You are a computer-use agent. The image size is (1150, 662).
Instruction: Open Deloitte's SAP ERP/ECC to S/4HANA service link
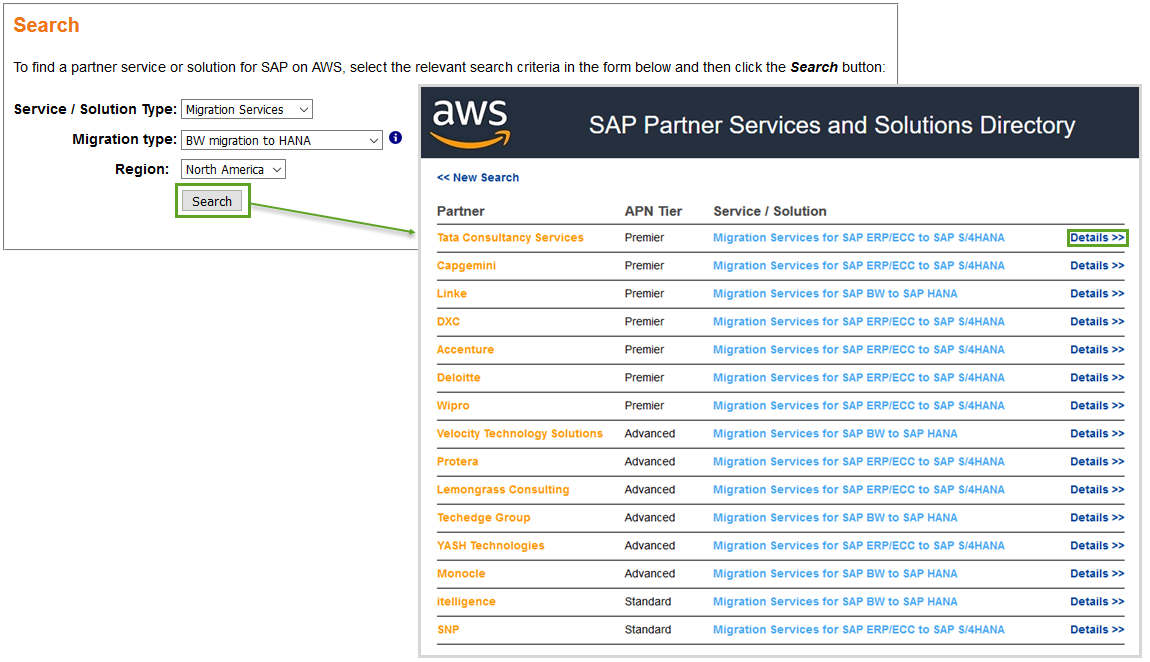click(859, 378)
